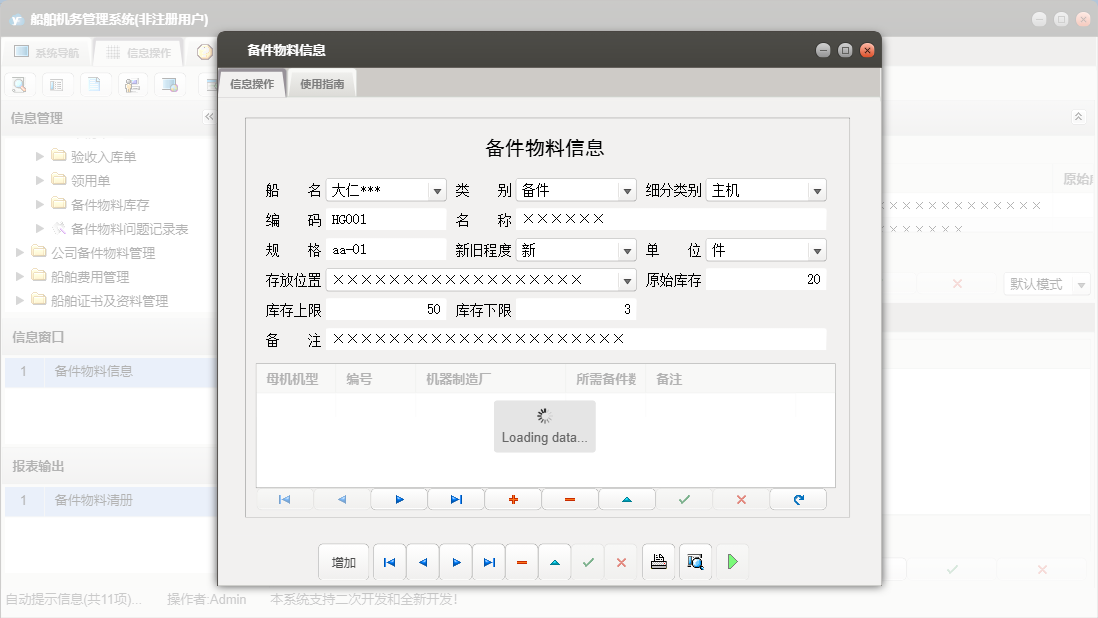
Task: Edit a record using the blue triangle icon
Action: tap(627, 498)
